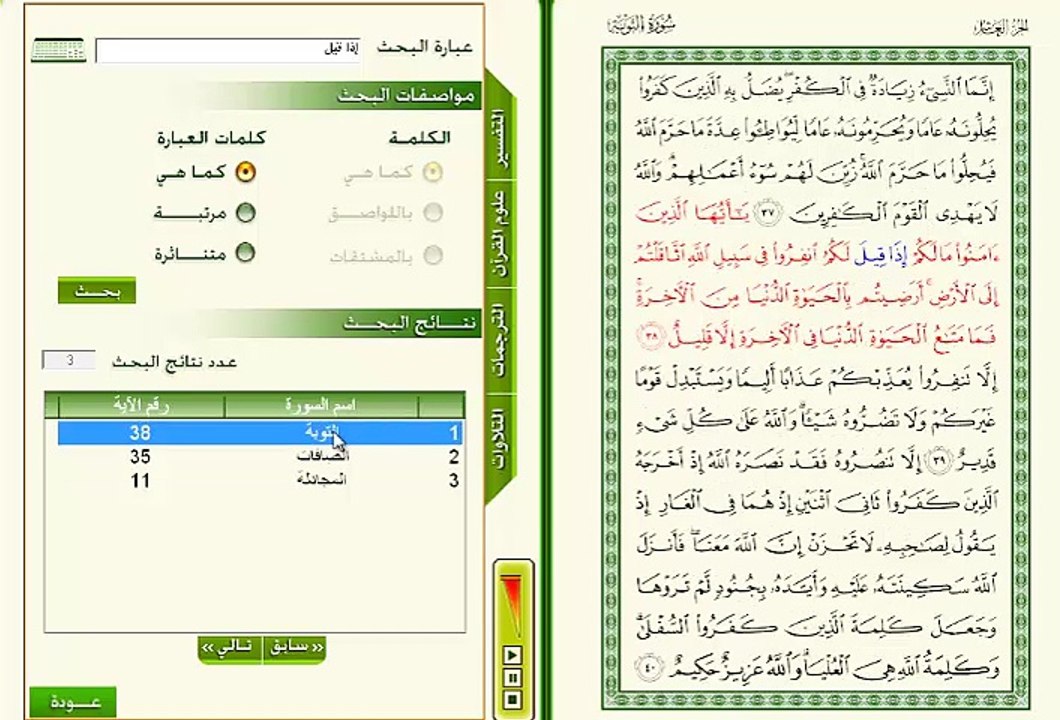Select result row 1 'التوبة' 38

tap(261, 433)
